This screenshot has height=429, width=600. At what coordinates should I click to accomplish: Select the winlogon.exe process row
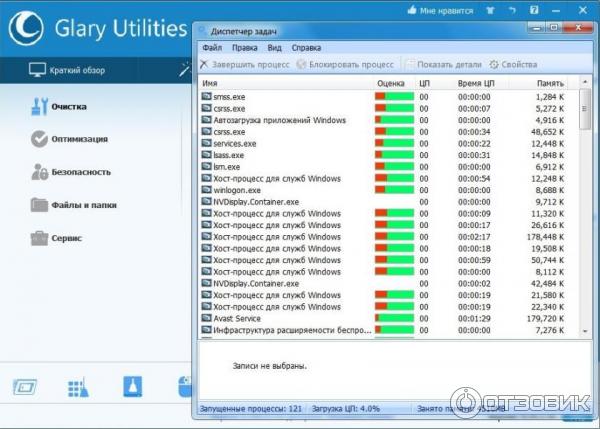click(x=236, y=190)
